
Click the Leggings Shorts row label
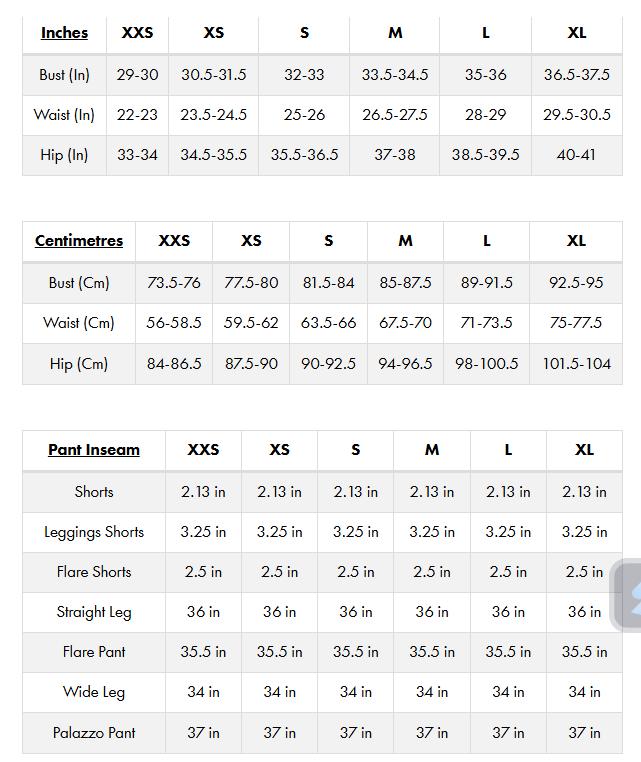coord(94,532)
